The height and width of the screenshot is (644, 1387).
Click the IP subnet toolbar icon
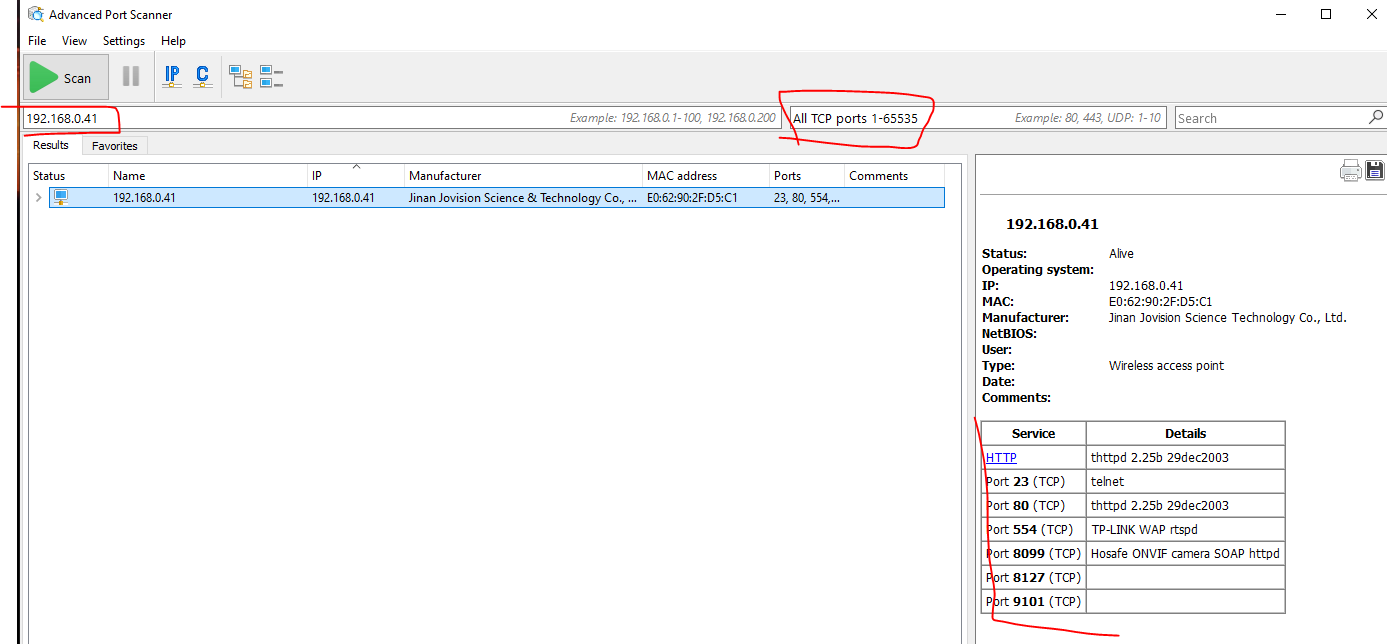(x=172, y=76)
